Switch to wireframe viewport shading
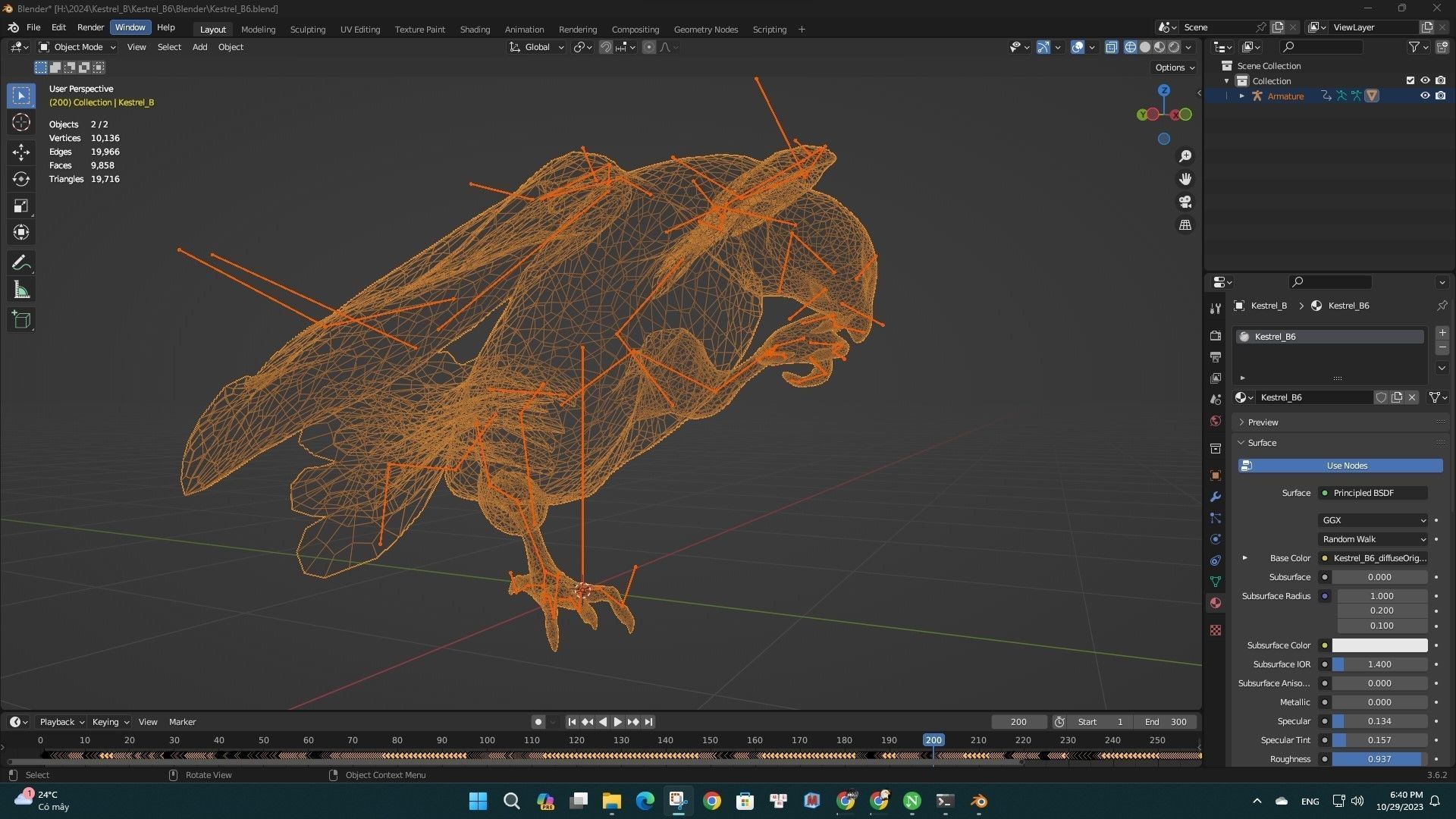Screen dimensions: 1456x819 tap(1131, 47)
